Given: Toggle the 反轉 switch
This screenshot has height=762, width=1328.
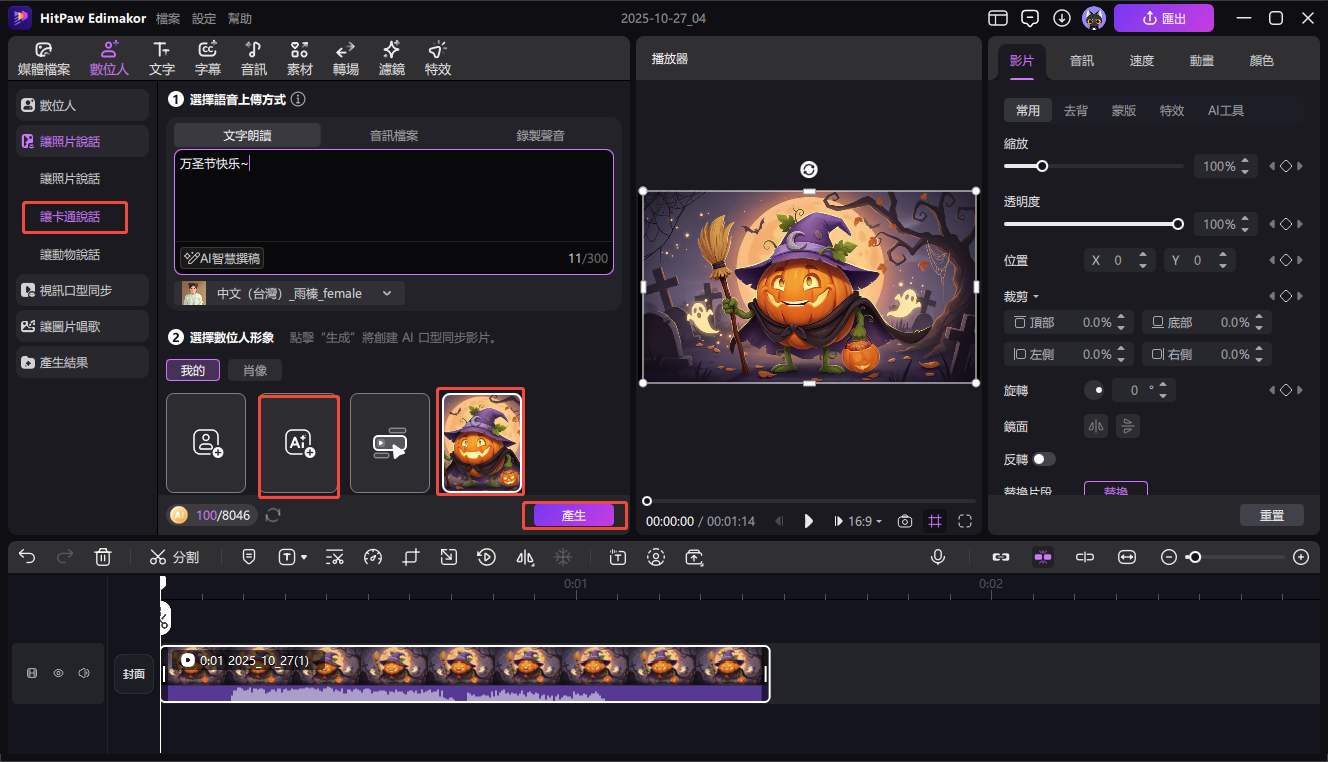Looking at the screenshot, I should [x=1044, y=459].
